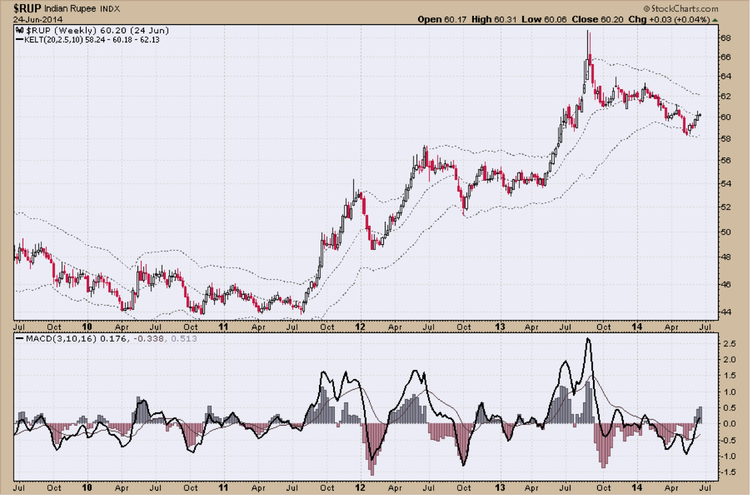Click the price axis label '62'

(x=726, y=97)
